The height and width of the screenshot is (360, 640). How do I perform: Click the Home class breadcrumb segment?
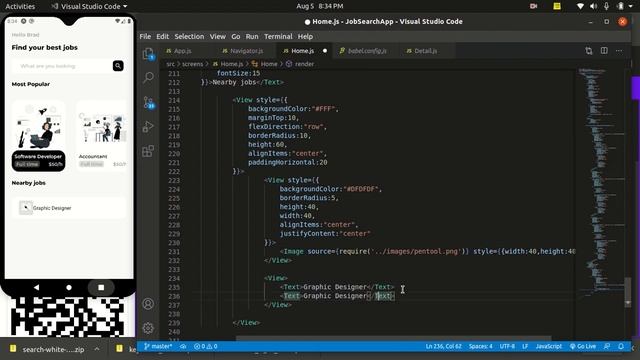[x=269, y=64]
